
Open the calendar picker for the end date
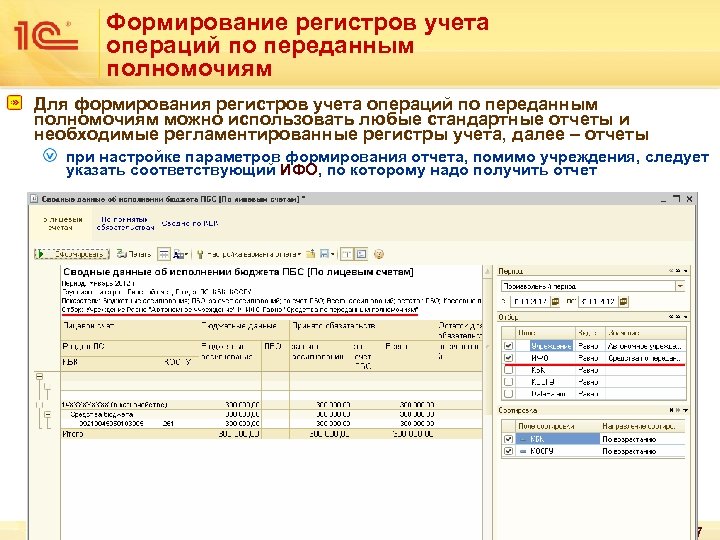click(624, 302)
